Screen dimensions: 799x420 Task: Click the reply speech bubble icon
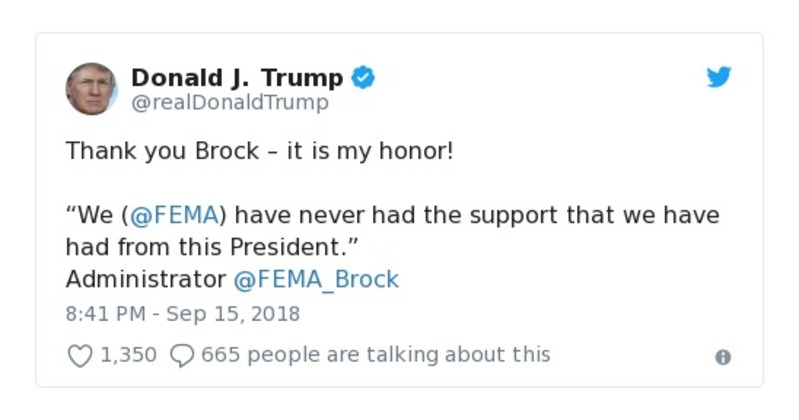(x=182, y=355)
